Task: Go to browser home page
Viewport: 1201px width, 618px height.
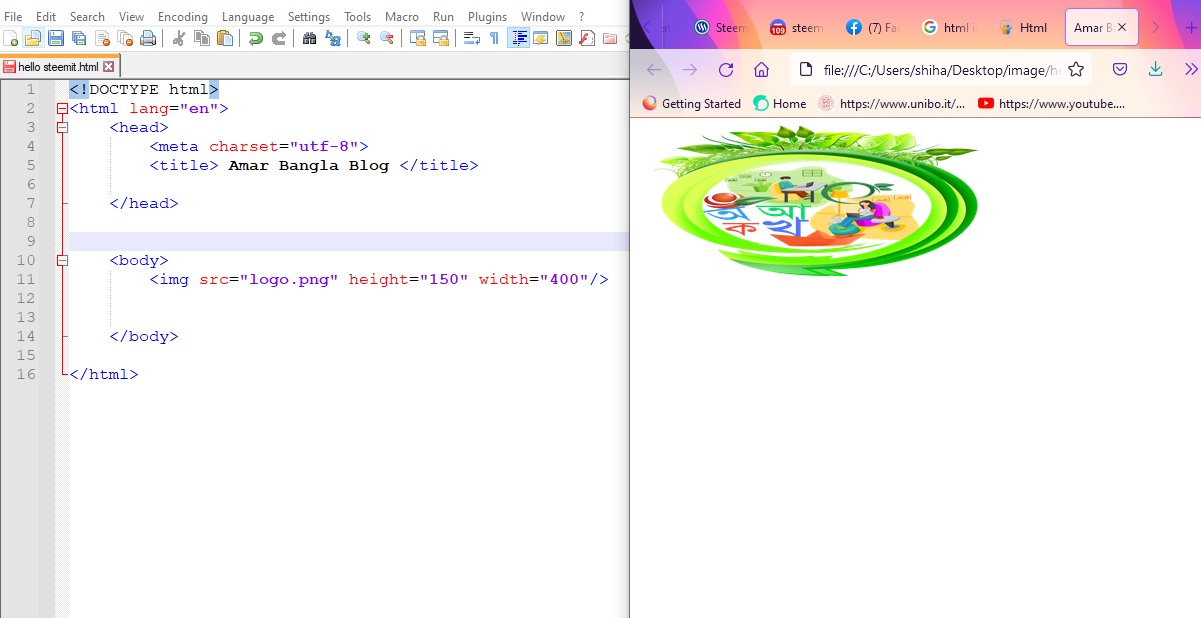Action: click(761, 69)
